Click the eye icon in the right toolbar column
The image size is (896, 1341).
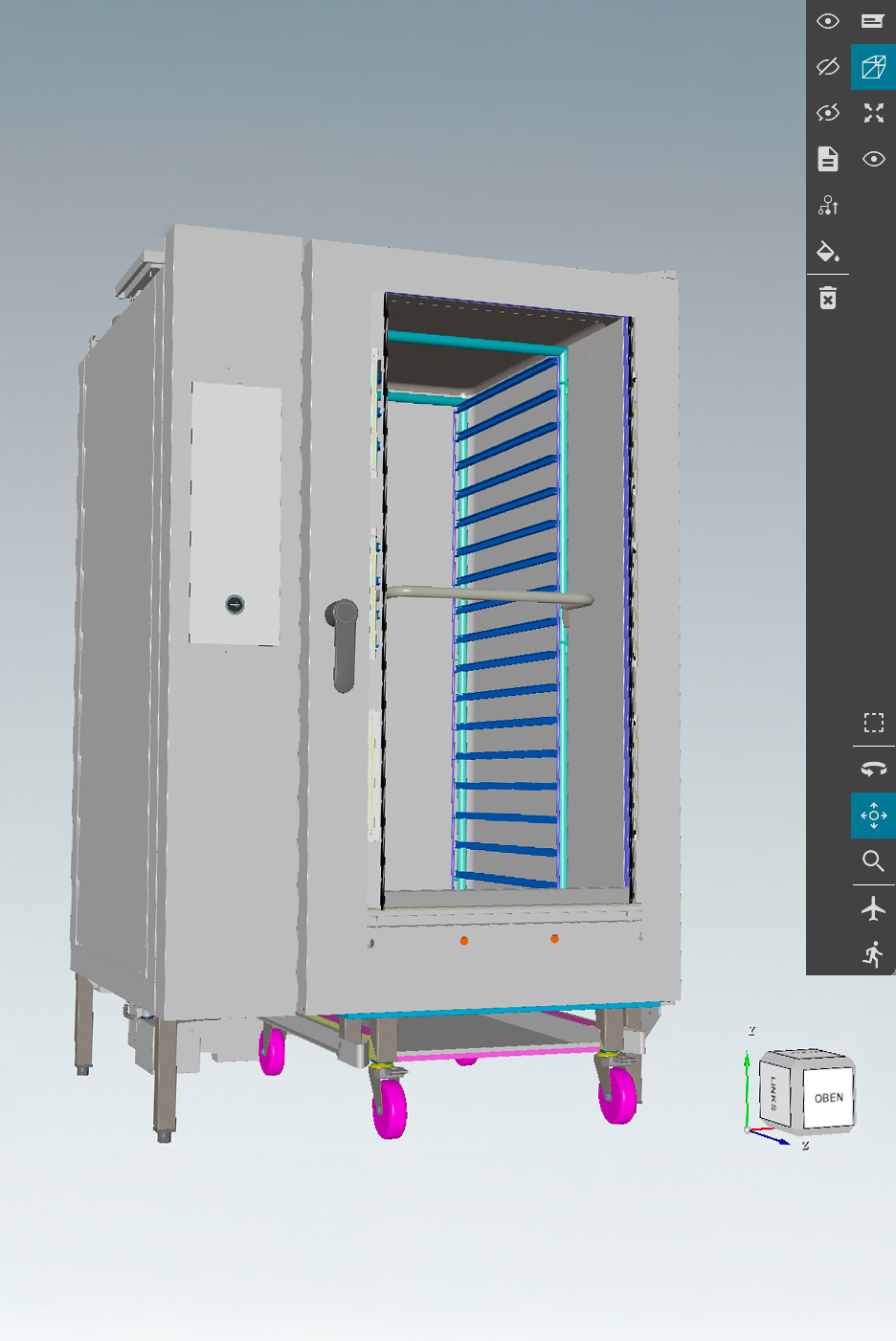click(873, 159)
